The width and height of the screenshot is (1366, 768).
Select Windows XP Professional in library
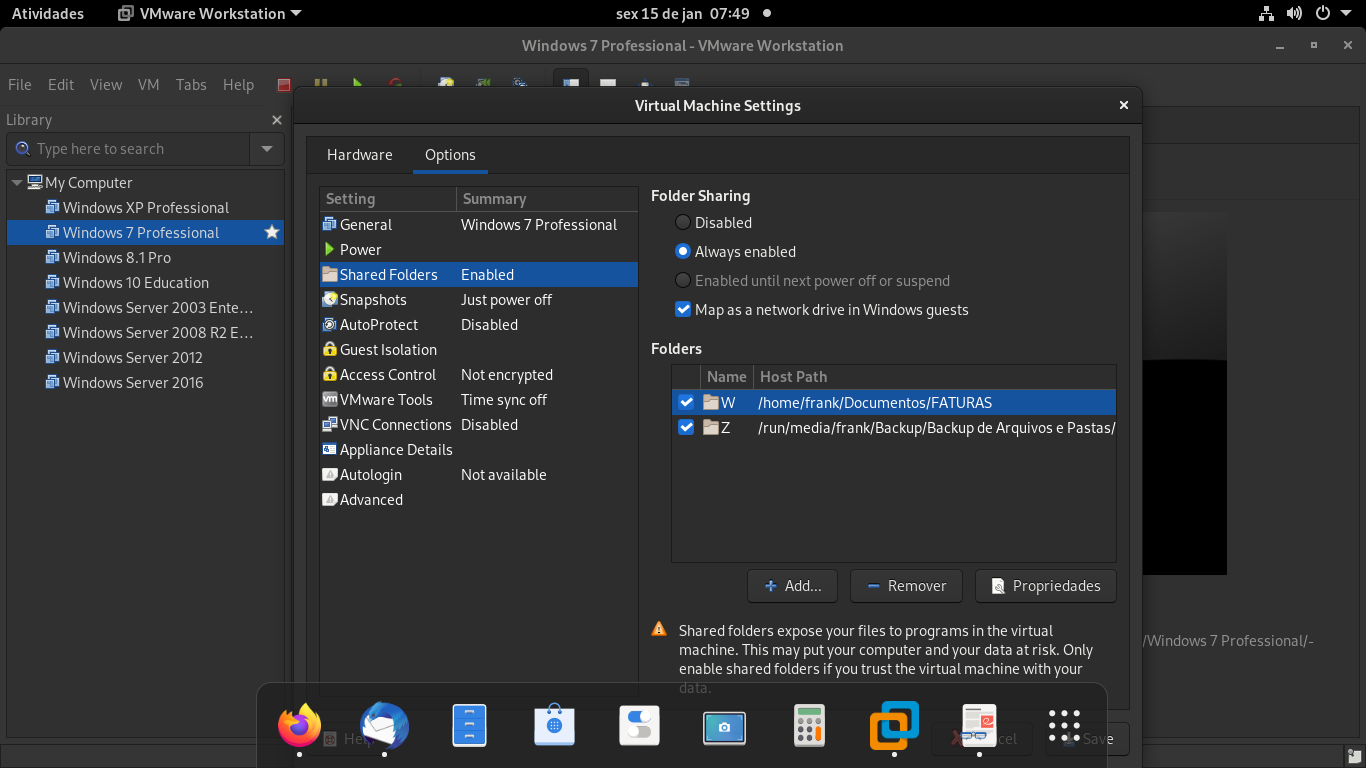tap(145, 208)
